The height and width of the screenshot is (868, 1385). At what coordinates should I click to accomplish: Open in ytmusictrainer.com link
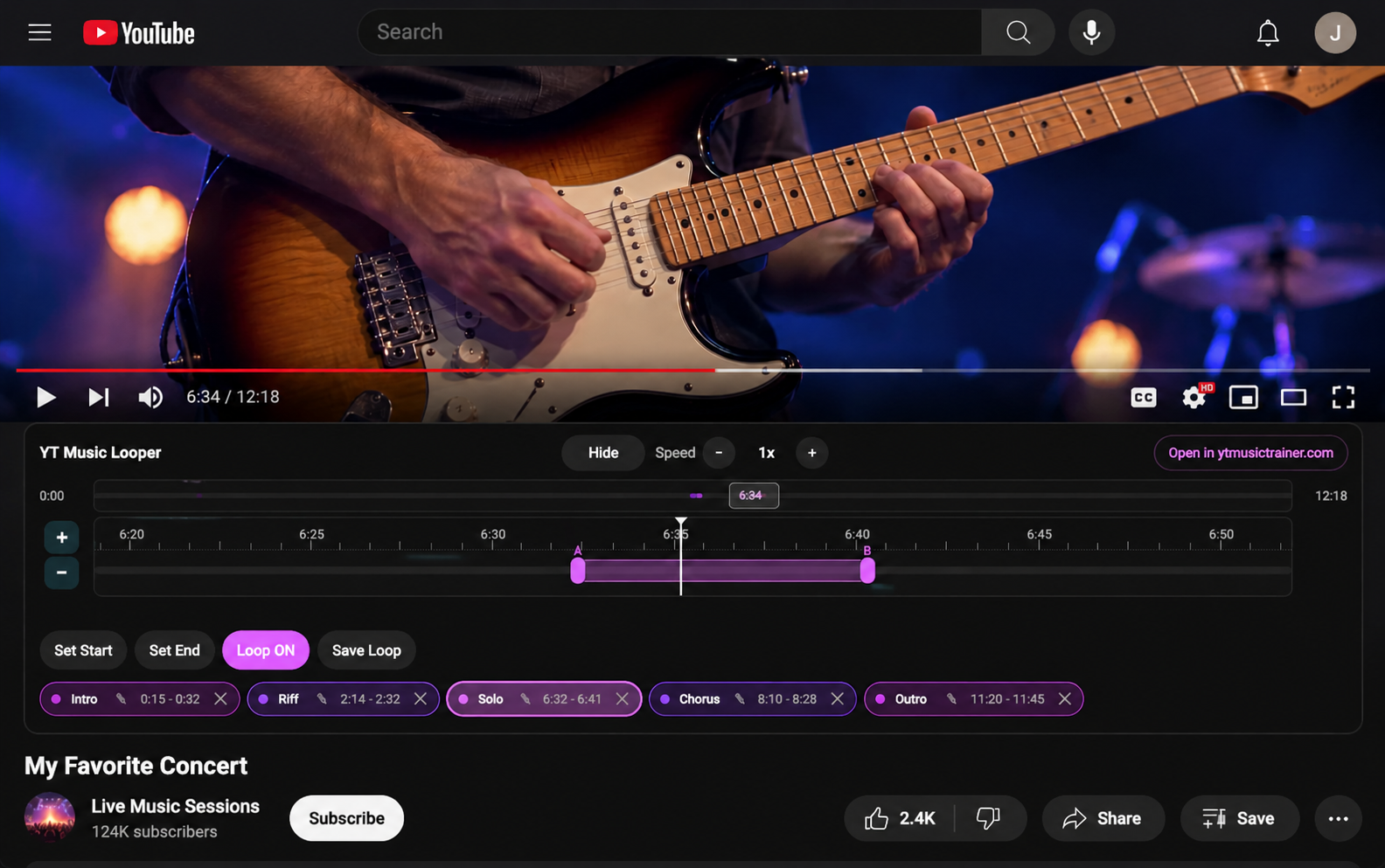coord(1250,453)
